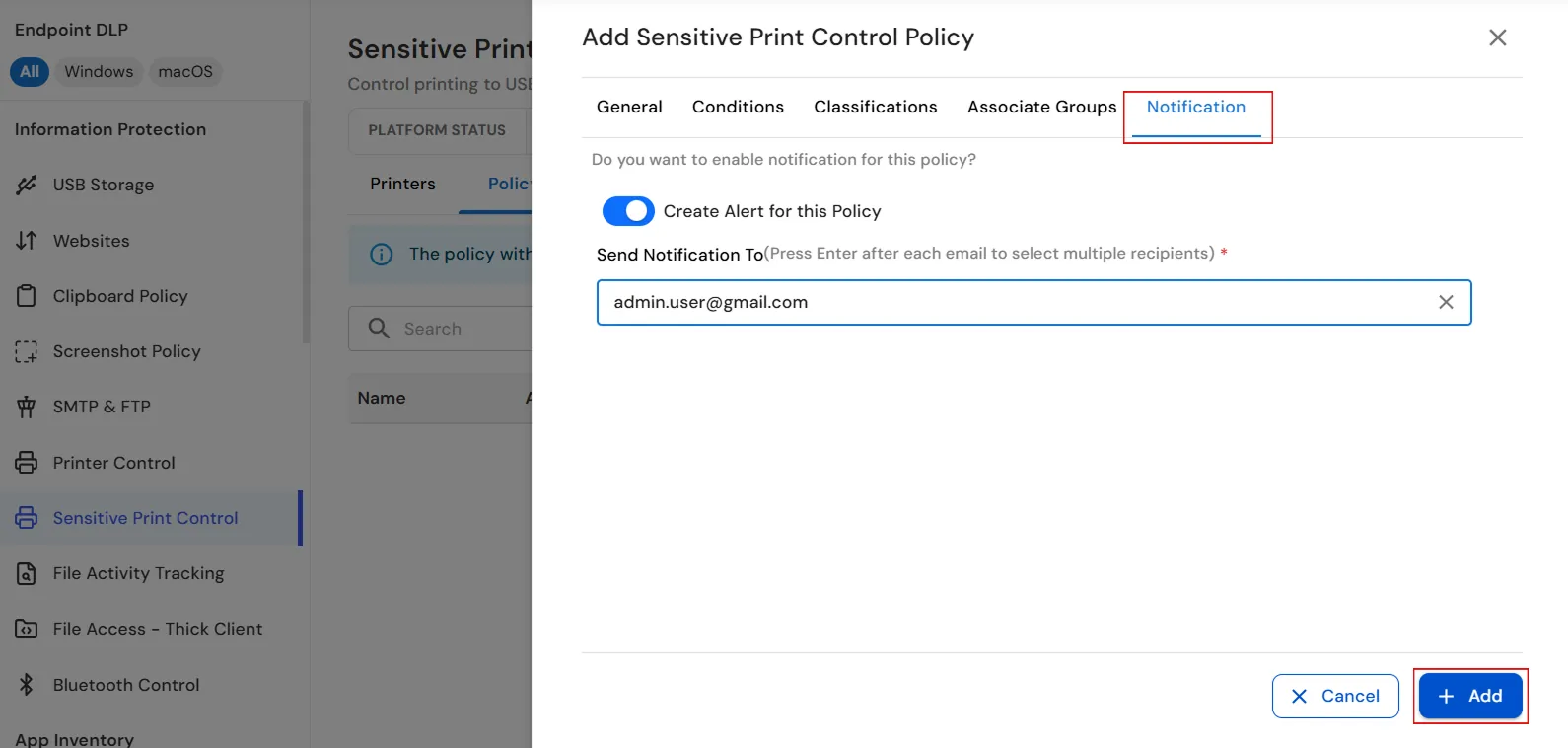Image resolution: width=1568 pixels, height=748 pixels.
Task: Select the All platform filter
Action: tap(30, 72)
